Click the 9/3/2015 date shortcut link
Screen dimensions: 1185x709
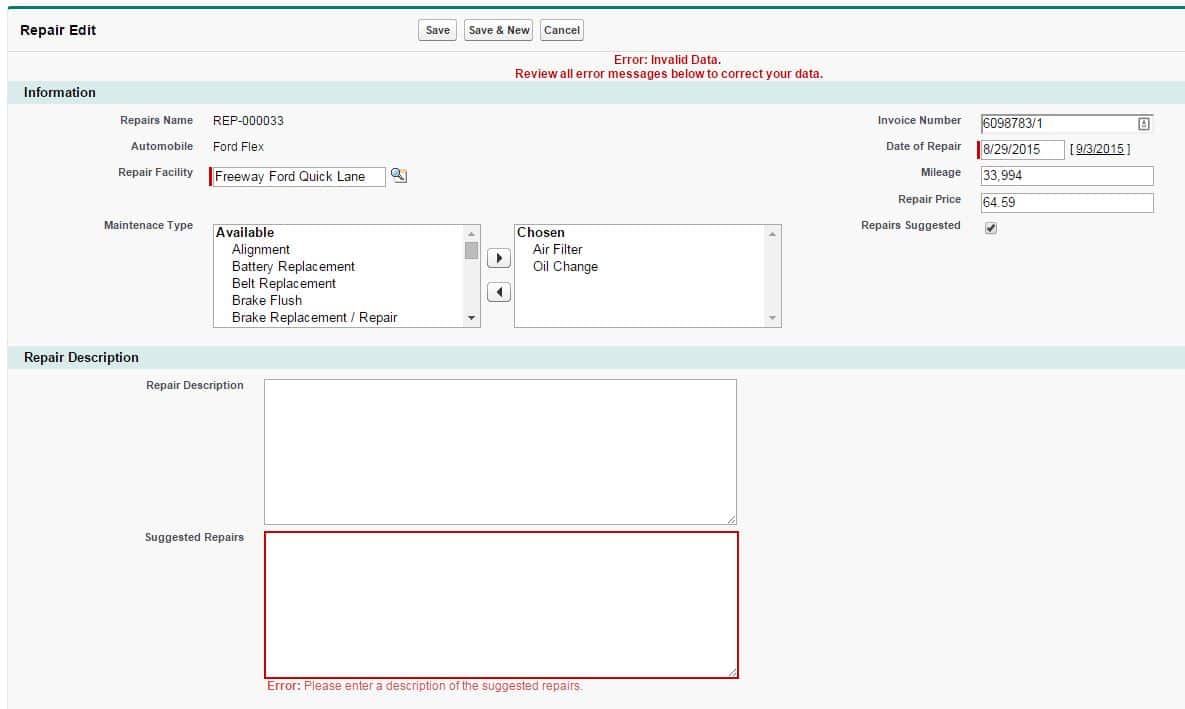(x=1102, y=149)
